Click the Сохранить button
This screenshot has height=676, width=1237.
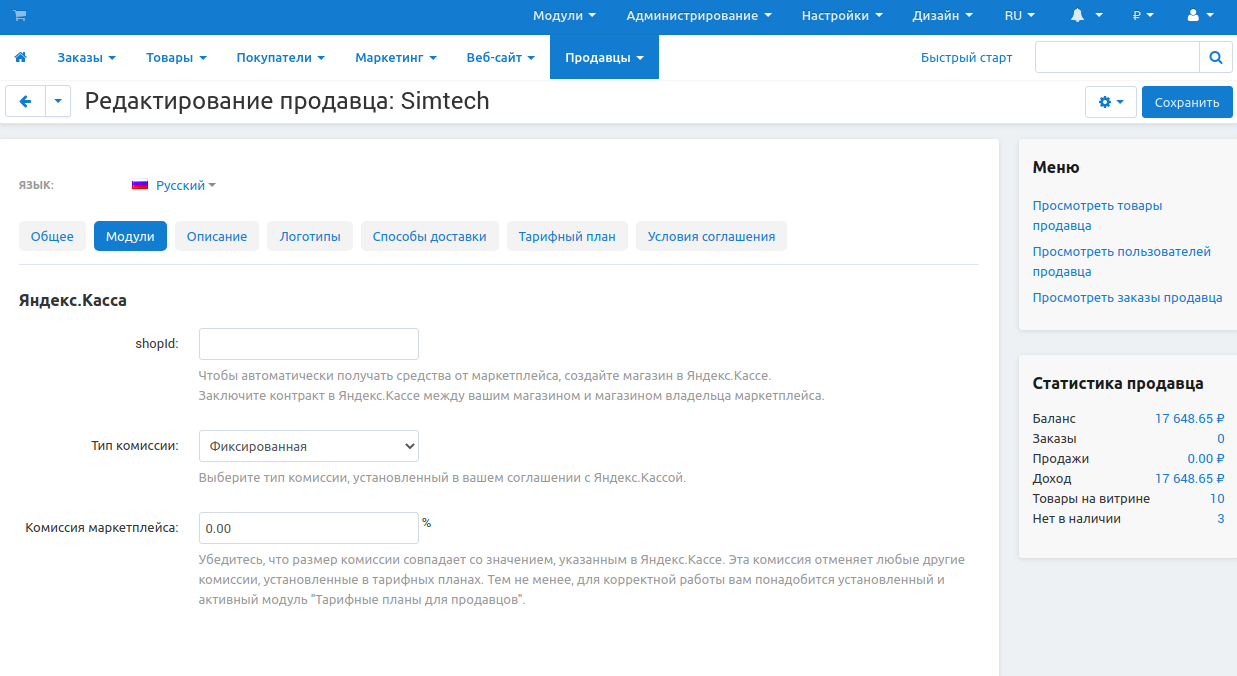tap(1187, 102)
